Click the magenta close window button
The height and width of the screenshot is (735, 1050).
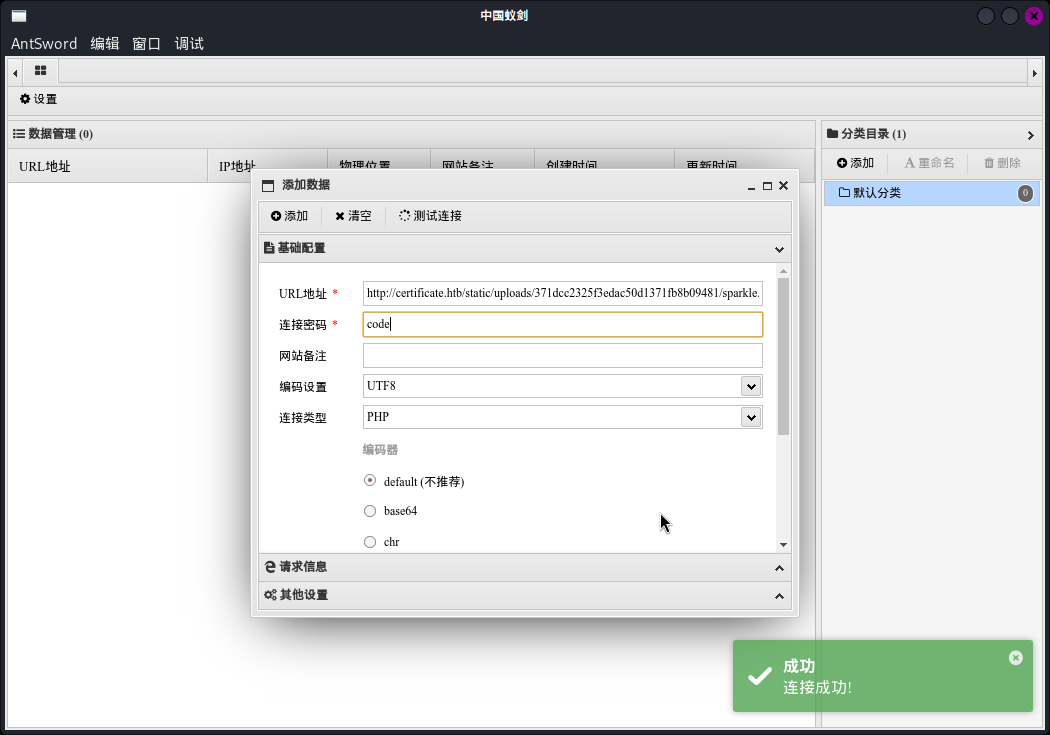1034,16
